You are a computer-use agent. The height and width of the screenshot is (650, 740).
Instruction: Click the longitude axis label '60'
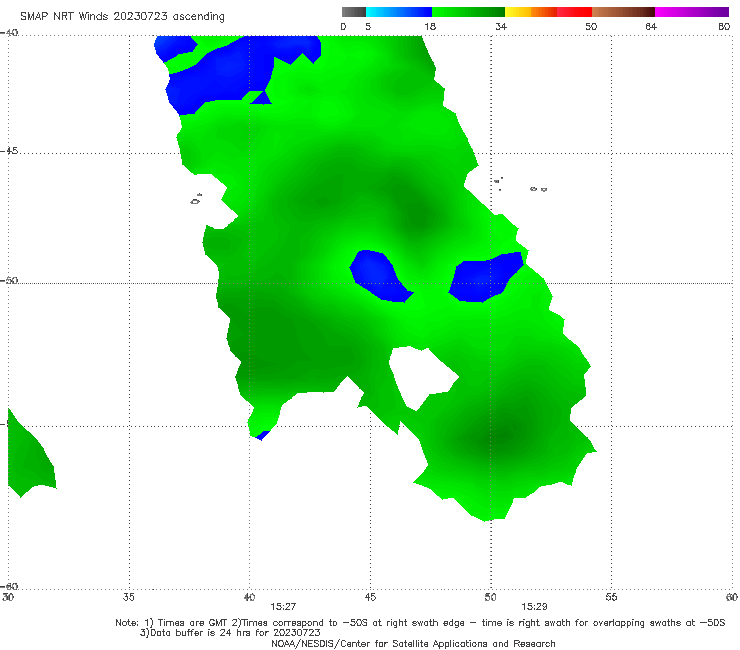pos(732,597)
